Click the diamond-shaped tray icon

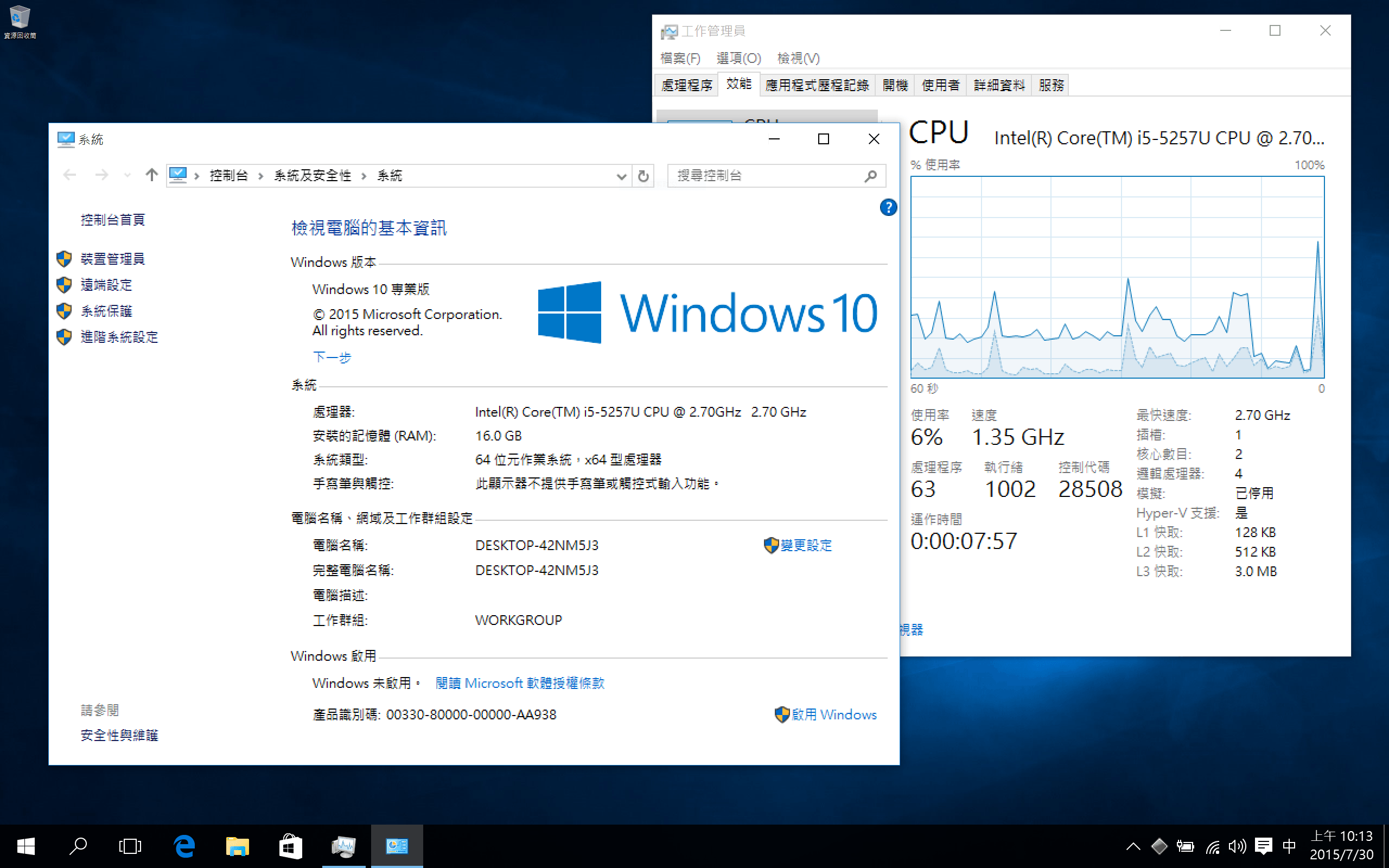click(x=1159, y=846)
